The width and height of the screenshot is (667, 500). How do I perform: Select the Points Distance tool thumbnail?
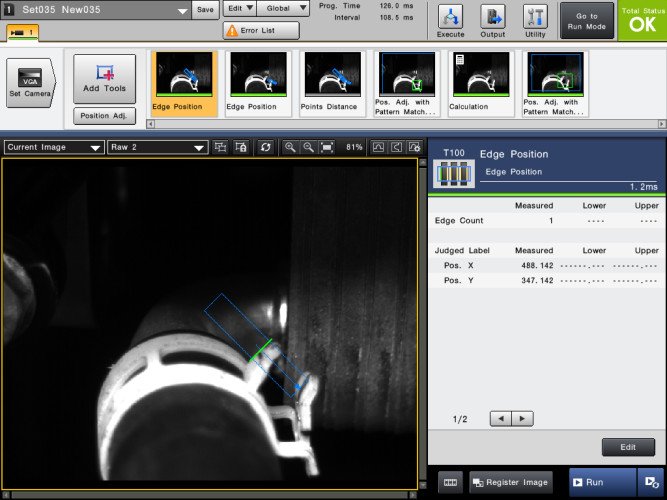click(x=332, y=82)
